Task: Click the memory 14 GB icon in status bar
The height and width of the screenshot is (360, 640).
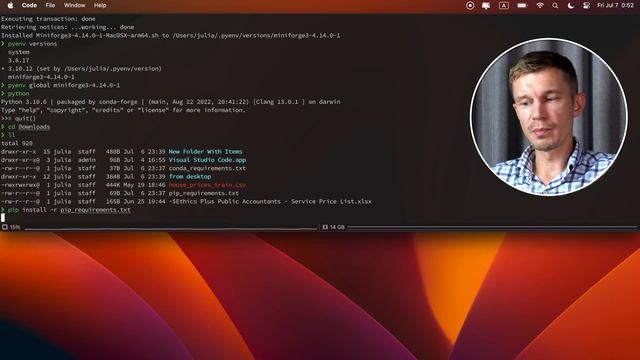Action: [325, 227]
